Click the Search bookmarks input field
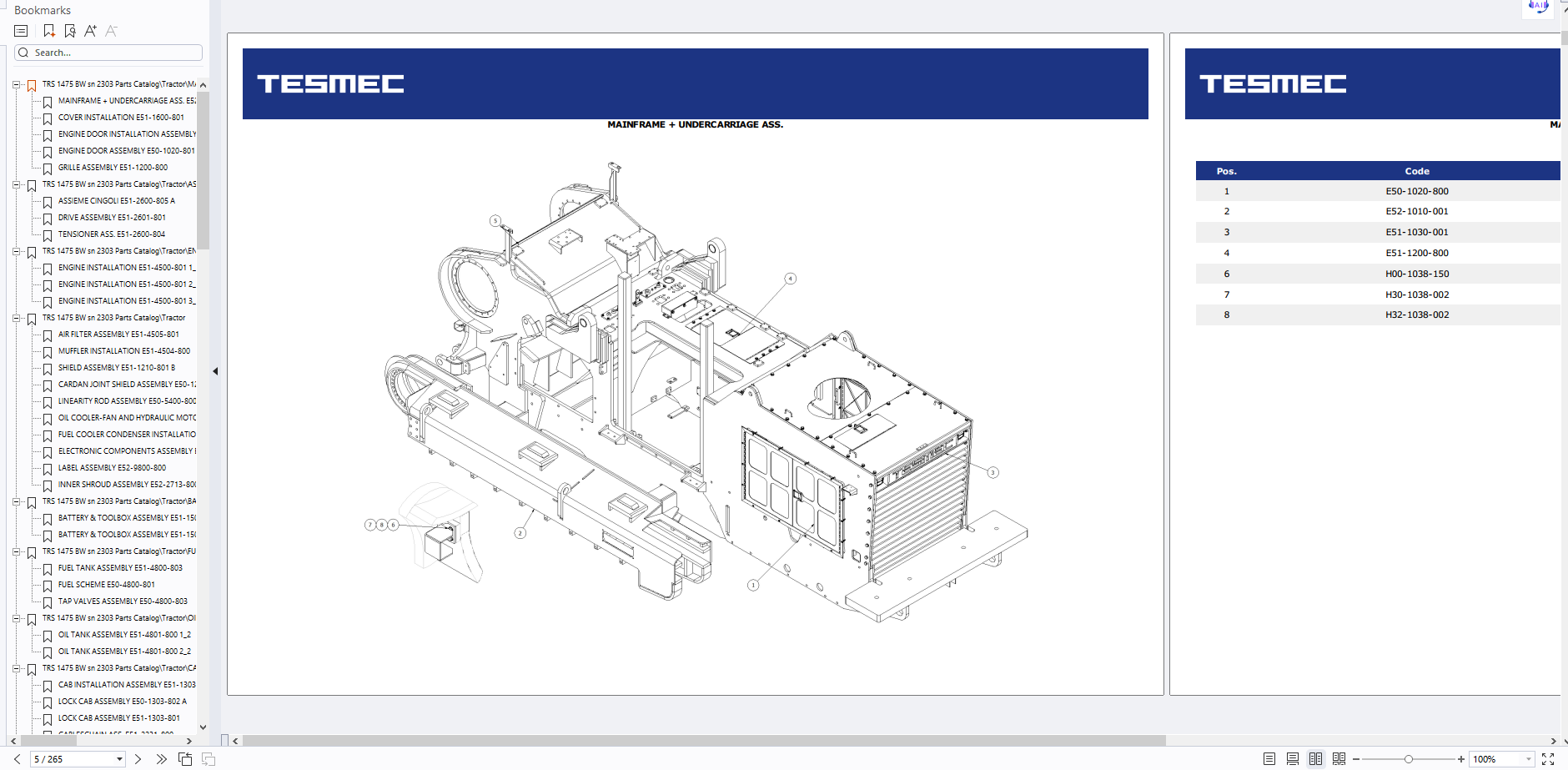This screenshot has width=1568, height=770. click(x=108, y=53)
